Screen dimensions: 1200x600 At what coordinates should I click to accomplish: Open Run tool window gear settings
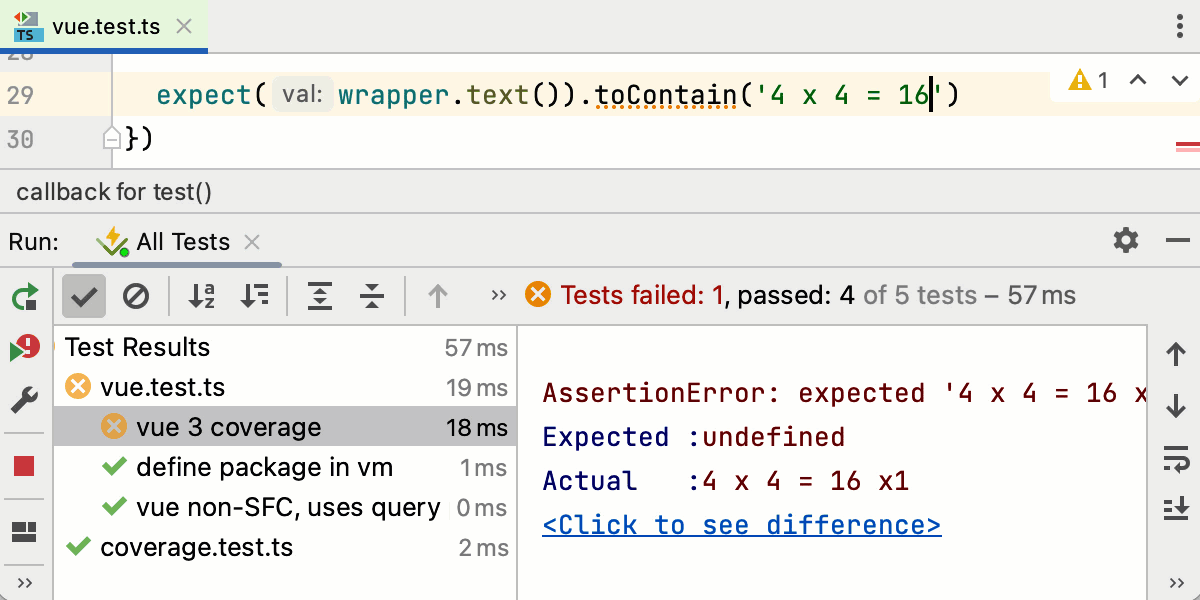pos(1126,240)
